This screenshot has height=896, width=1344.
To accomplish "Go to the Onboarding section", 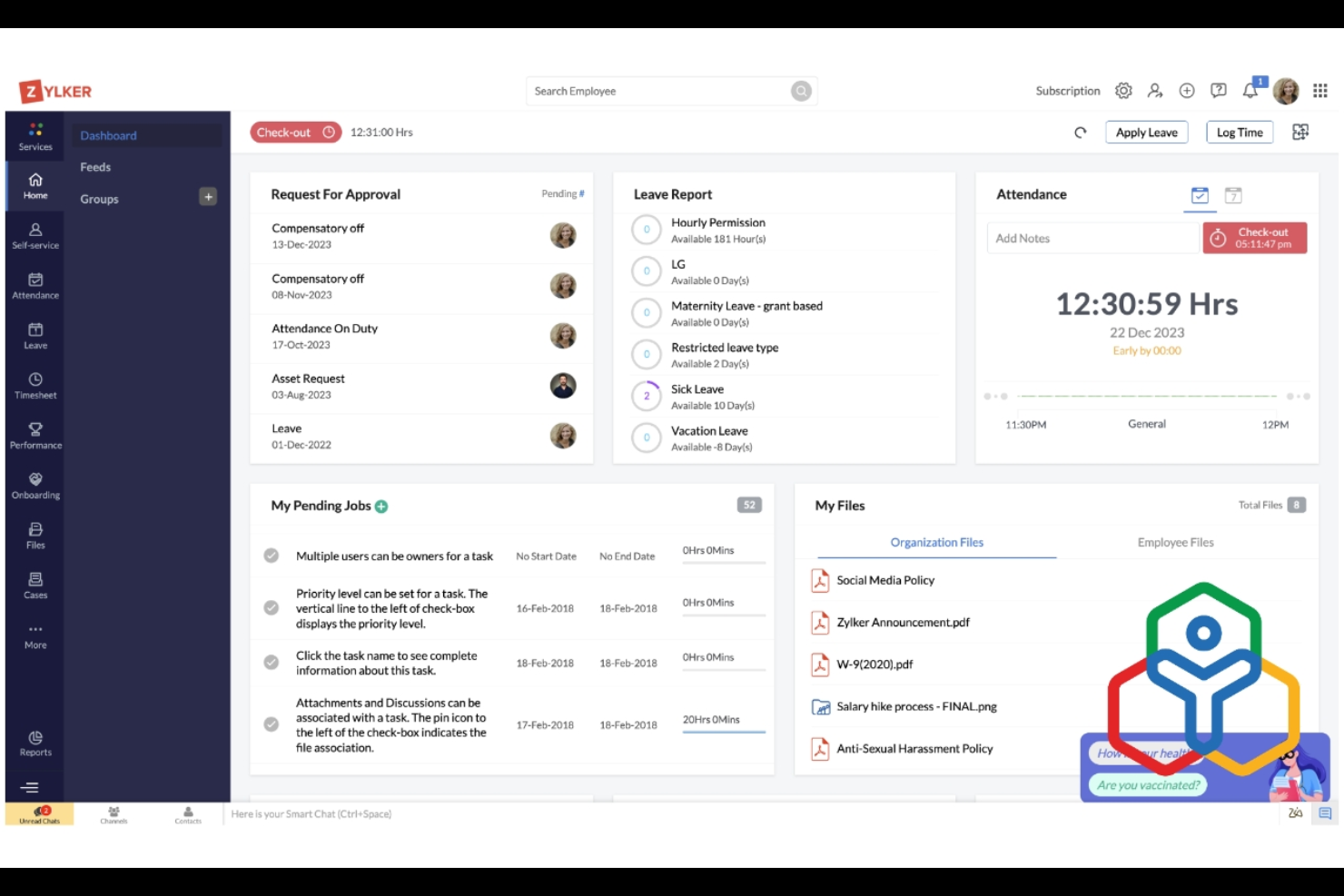I will (35, 485).
